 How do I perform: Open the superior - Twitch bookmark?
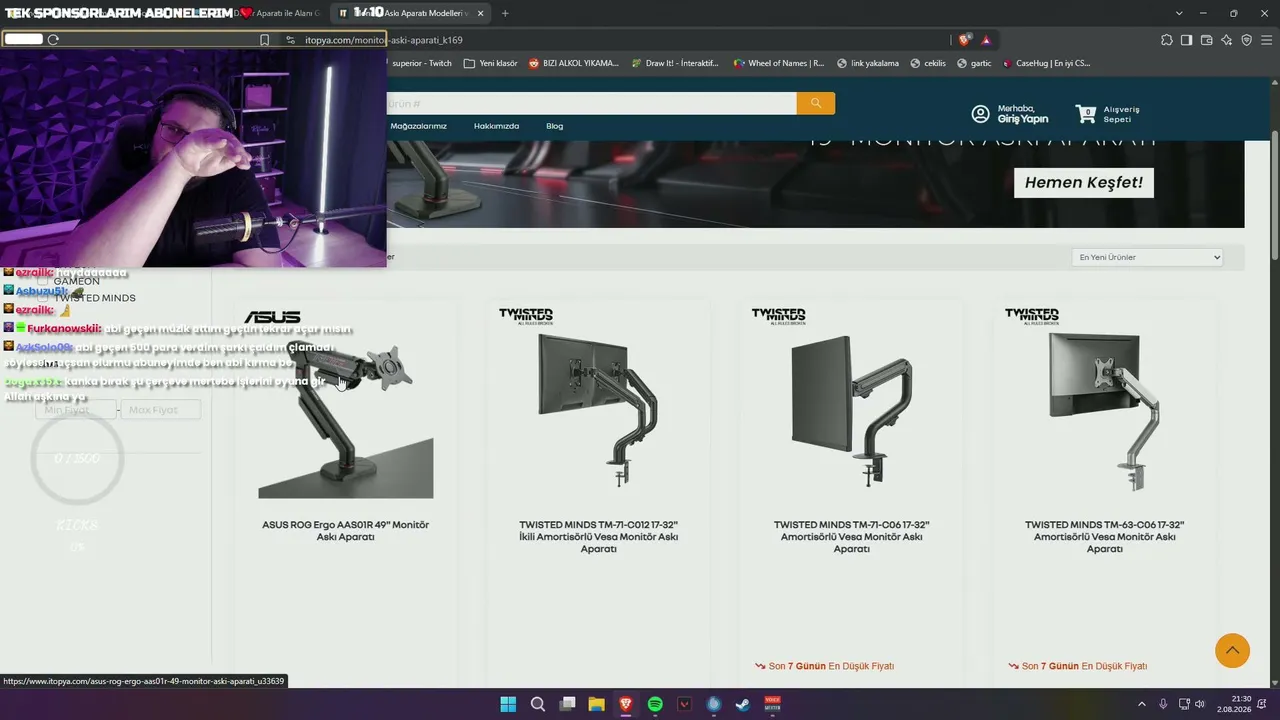(x=421, y=63)
